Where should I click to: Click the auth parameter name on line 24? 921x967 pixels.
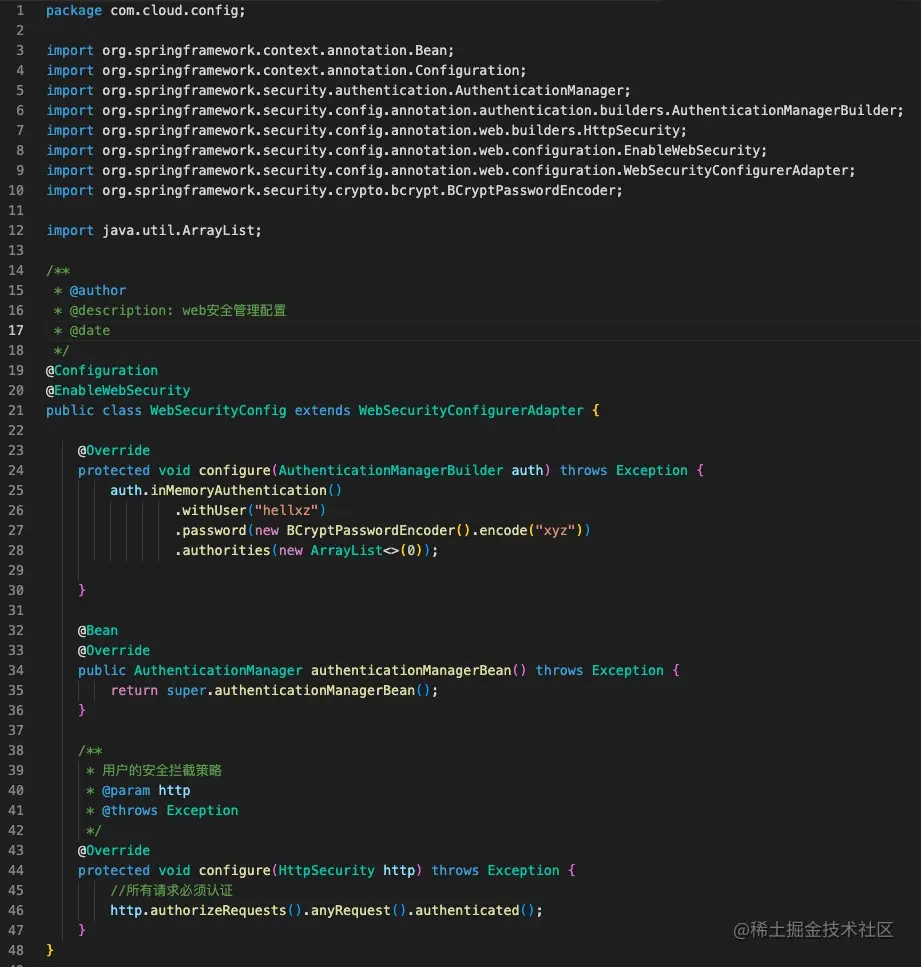(527, 471)
